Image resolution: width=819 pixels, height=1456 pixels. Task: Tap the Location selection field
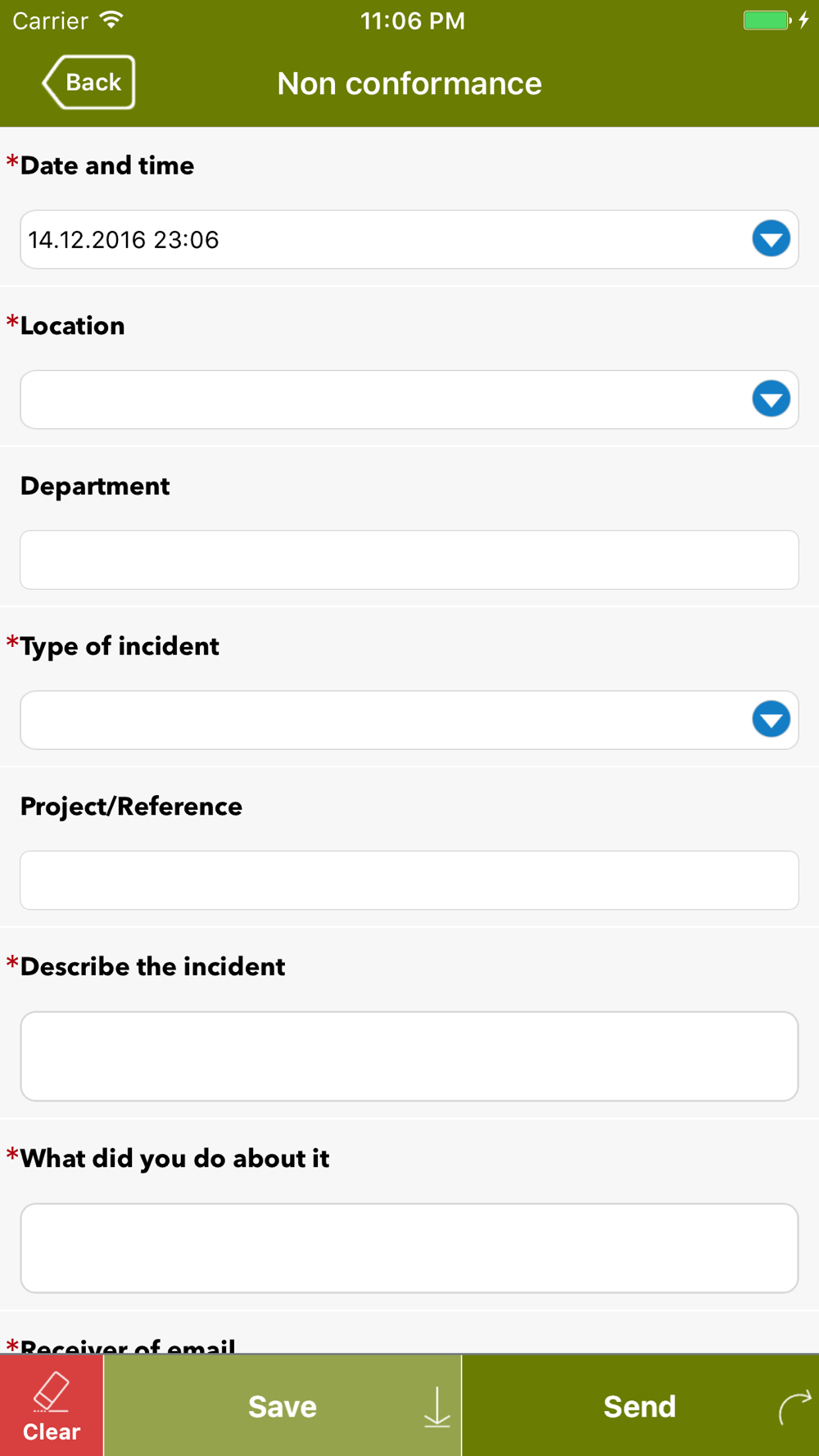point(409,400)
